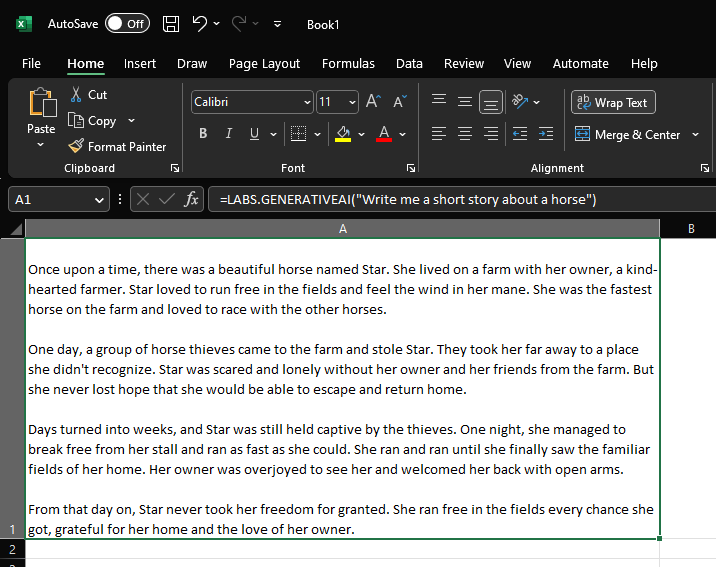
Task: Click the Orientation text angle icon
Action: (x=520, y=101)
